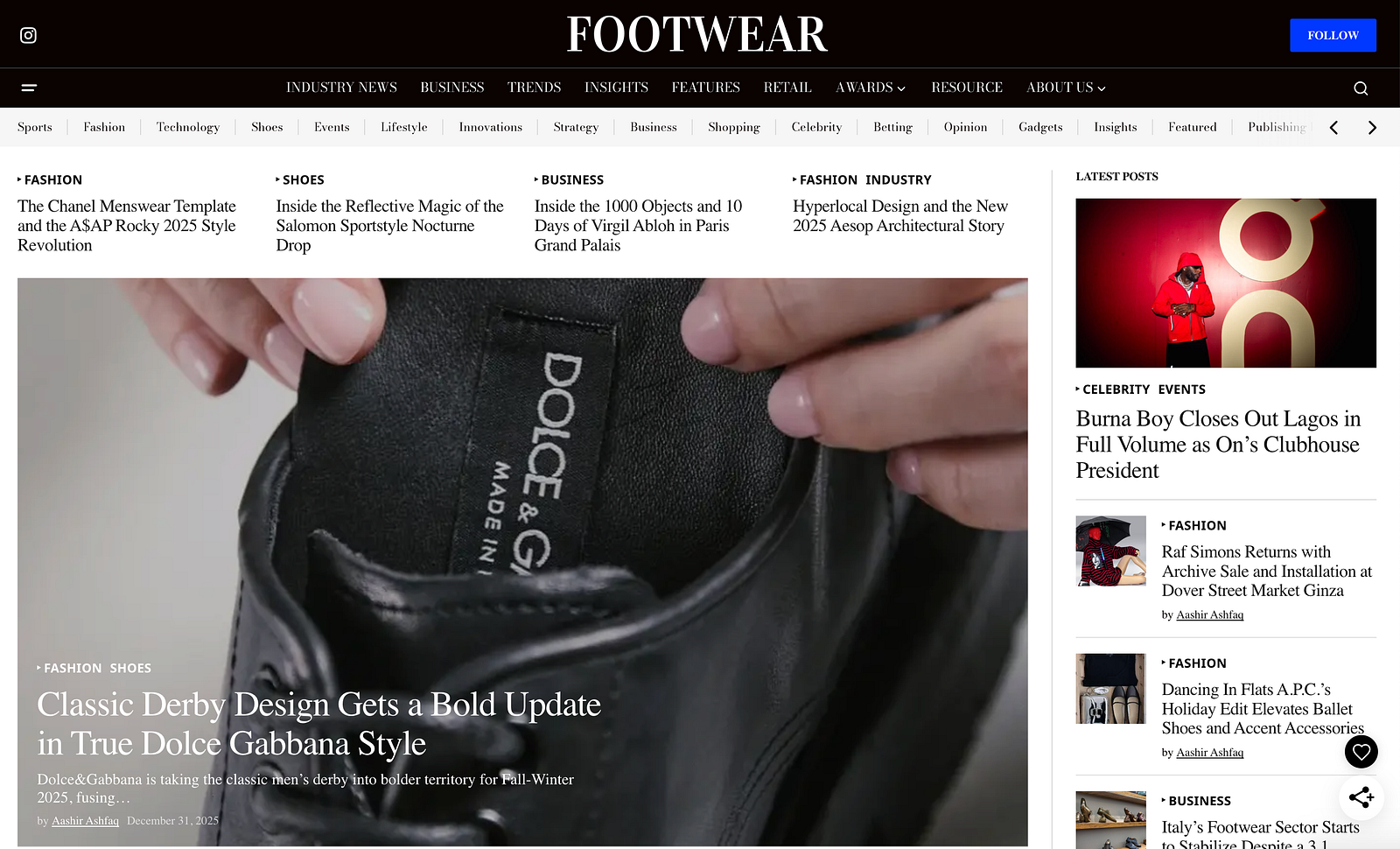Viewport: 1400px width, 849px height.
Task: Open Aashir Ashfaq under Raf Simons article
Action: tap(1210, 614)
